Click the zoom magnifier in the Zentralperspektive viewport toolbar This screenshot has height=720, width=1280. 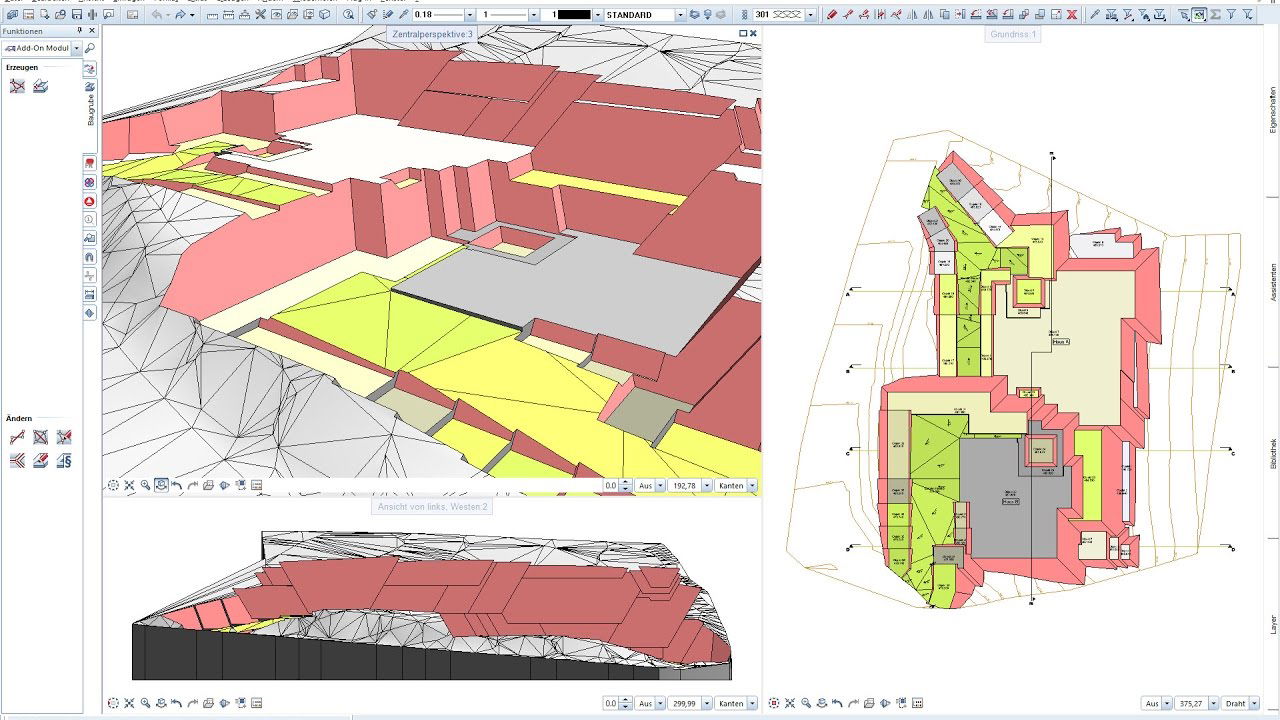[145, 485]
